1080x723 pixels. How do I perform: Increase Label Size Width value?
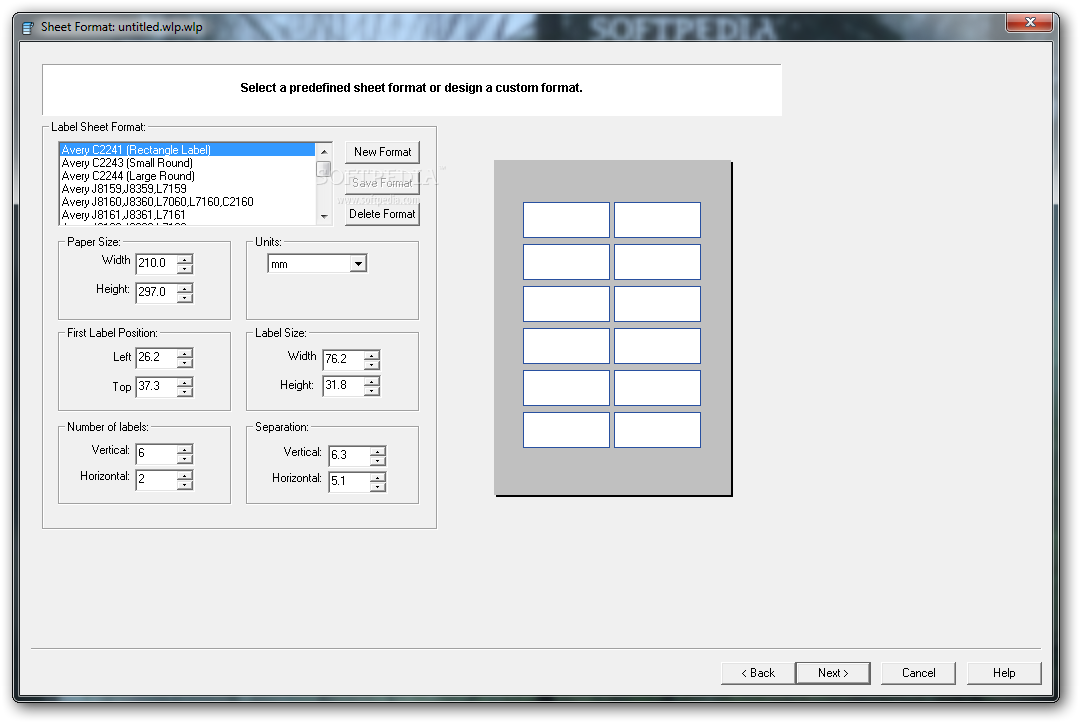(x=372, y=355)
